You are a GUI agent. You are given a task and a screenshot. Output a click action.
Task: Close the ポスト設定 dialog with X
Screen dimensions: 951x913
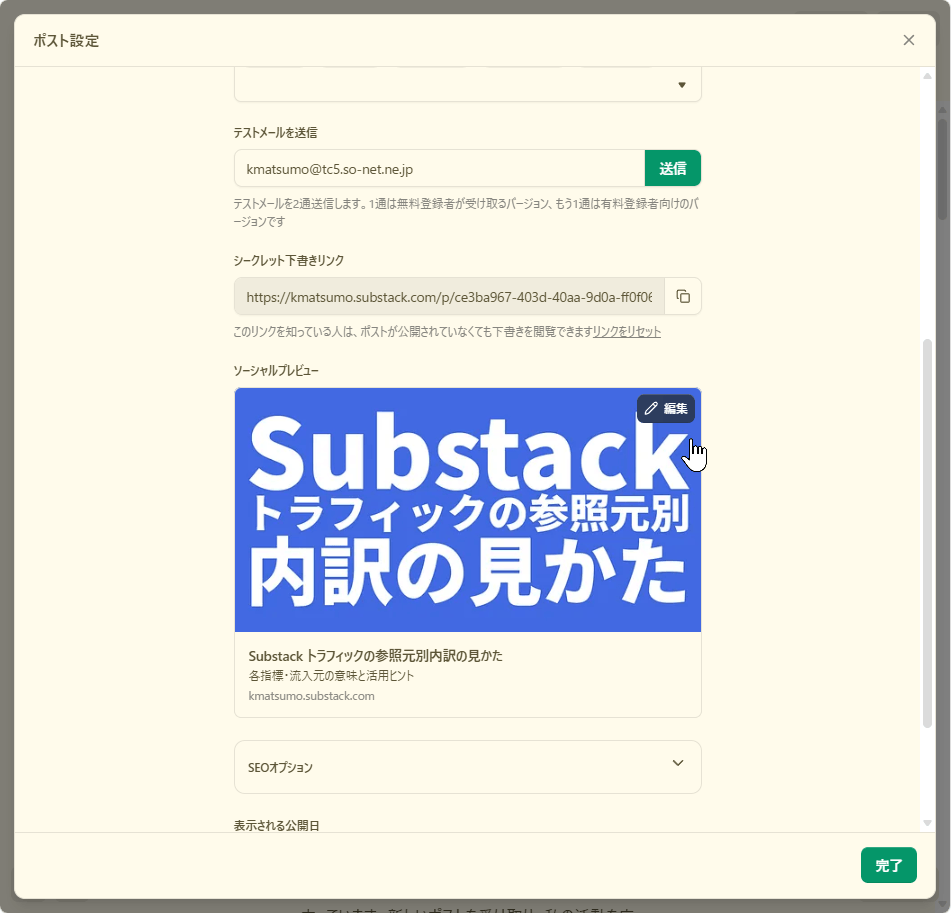click(908, 40)
